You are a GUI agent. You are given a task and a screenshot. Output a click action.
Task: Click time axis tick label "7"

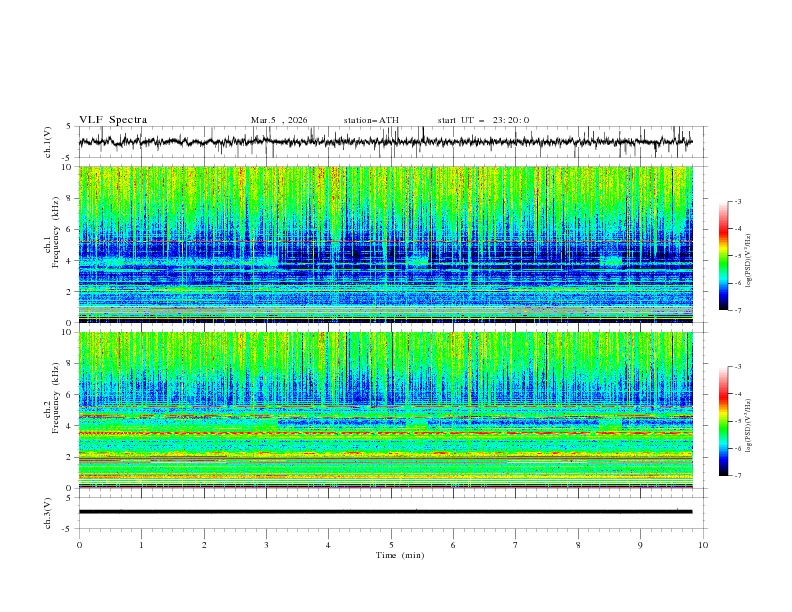tap(516, 545)
